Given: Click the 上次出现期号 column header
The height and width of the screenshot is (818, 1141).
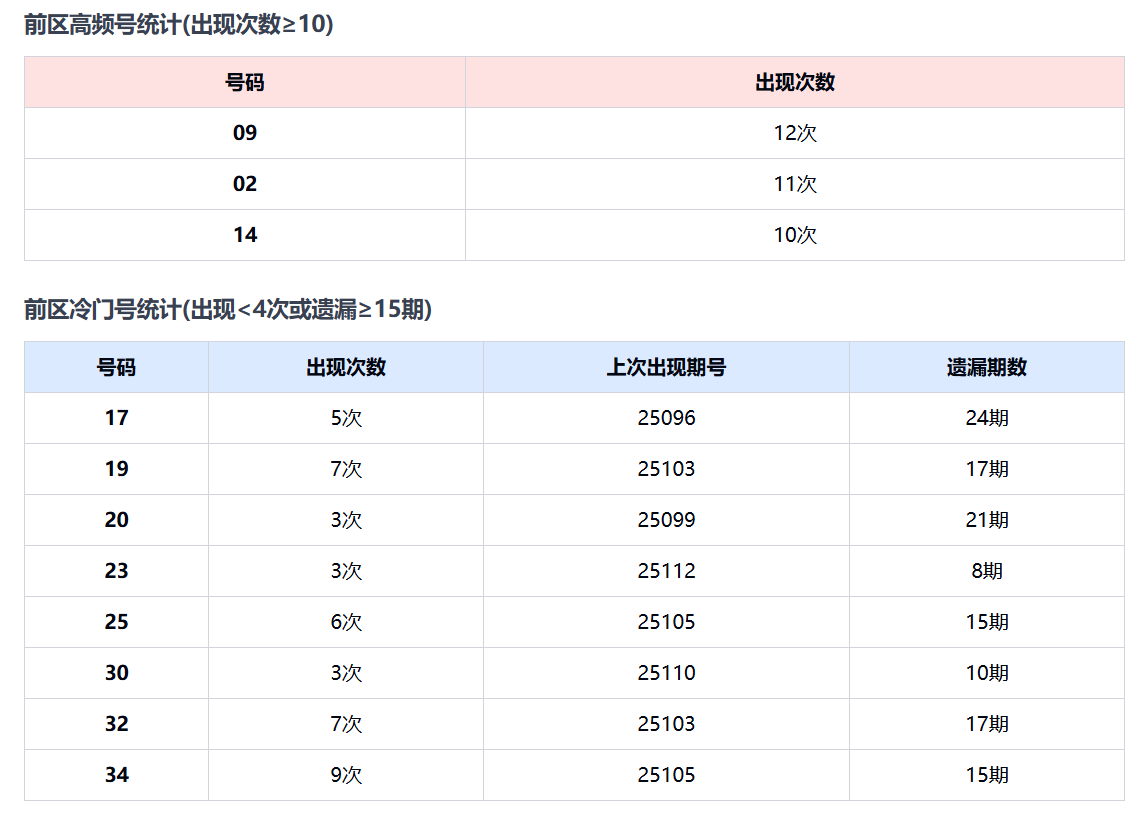Looking at the screenshot, I should 666,367.
